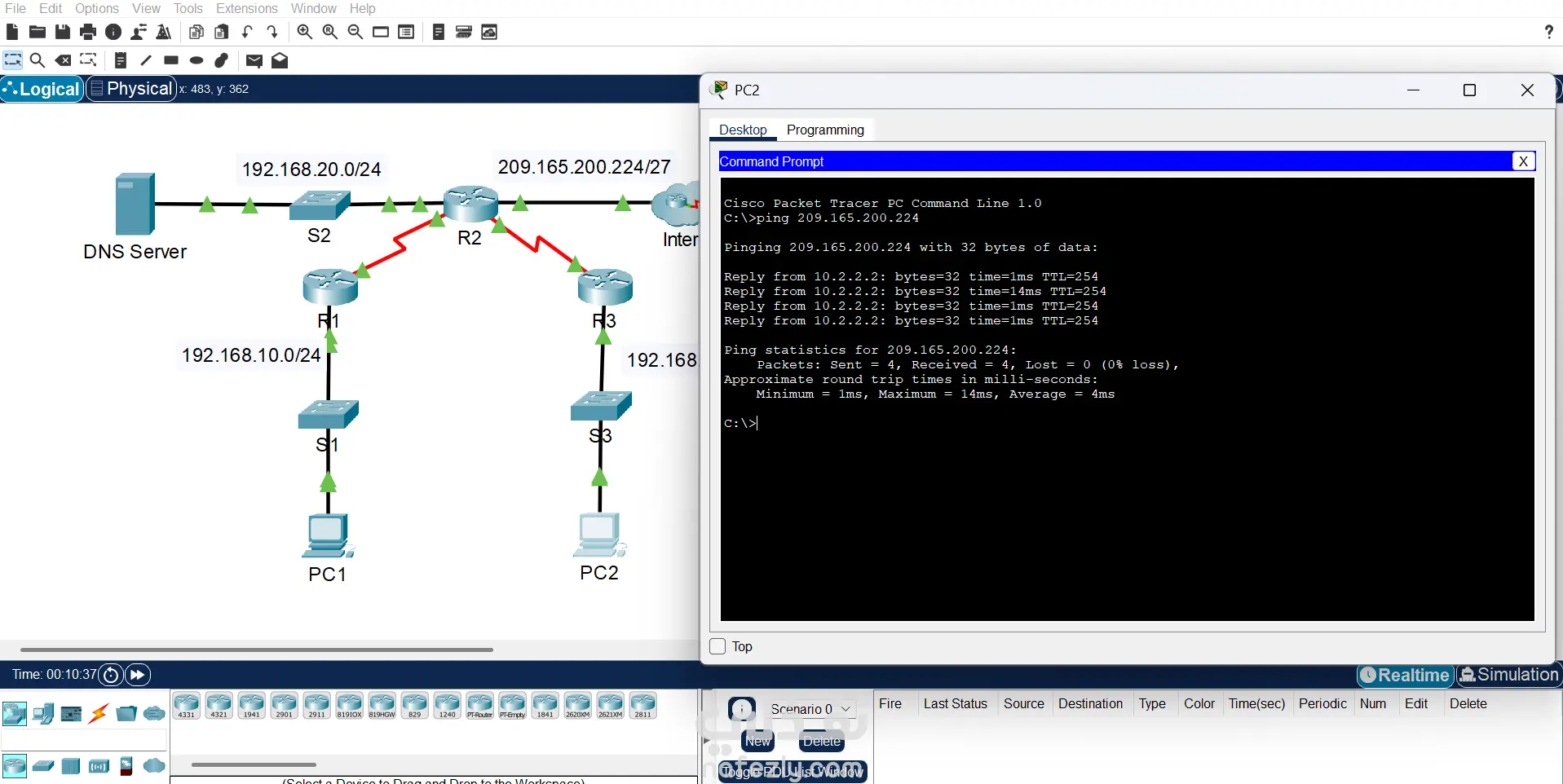Image resolution: width=1563 pixels, height=784 pixels.
Task: Click the workspace horizontal scrollbar
Action: (x=257, y=650)
